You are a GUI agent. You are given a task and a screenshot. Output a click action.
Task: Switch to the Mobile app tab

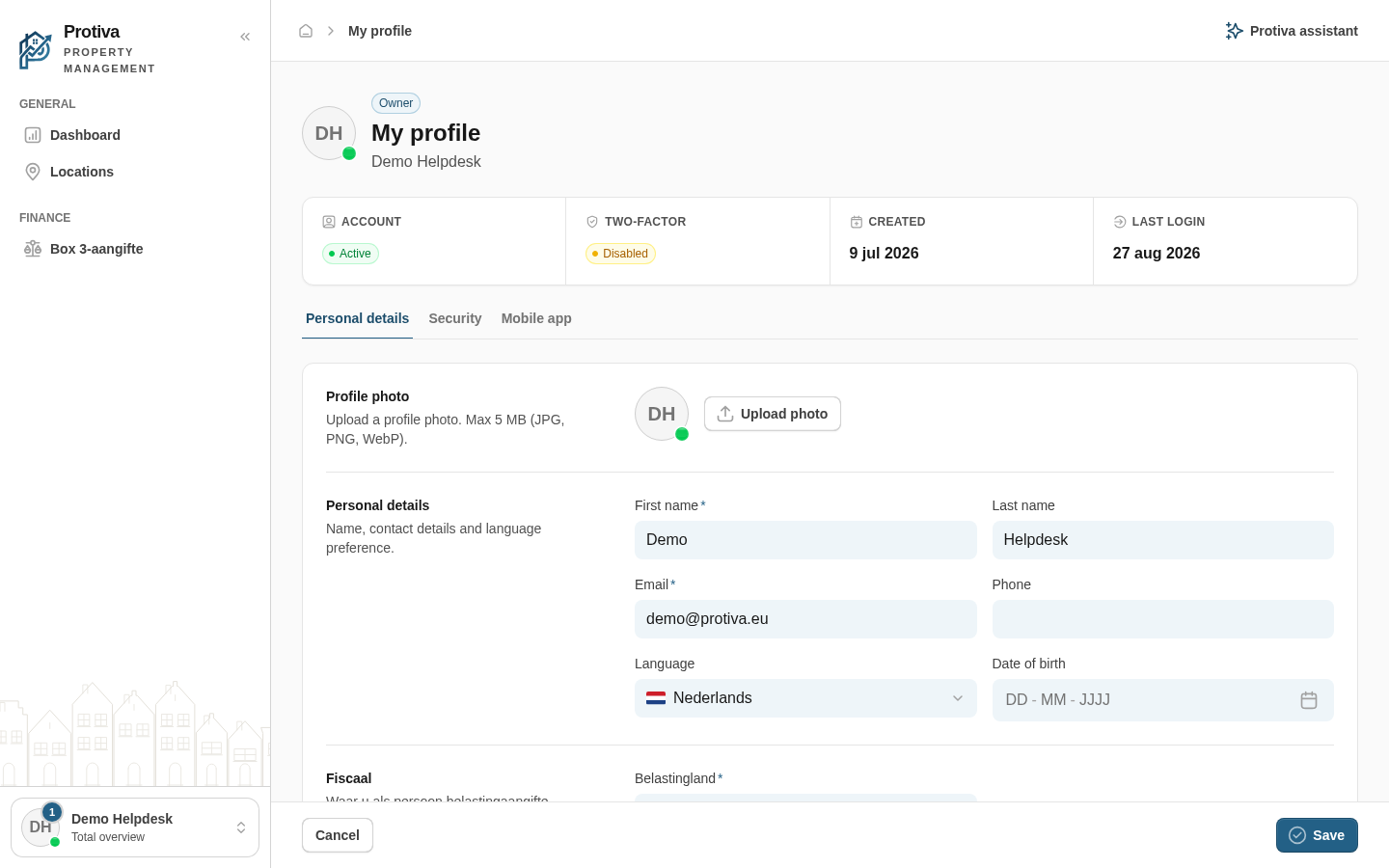click(x=536, y=318)
